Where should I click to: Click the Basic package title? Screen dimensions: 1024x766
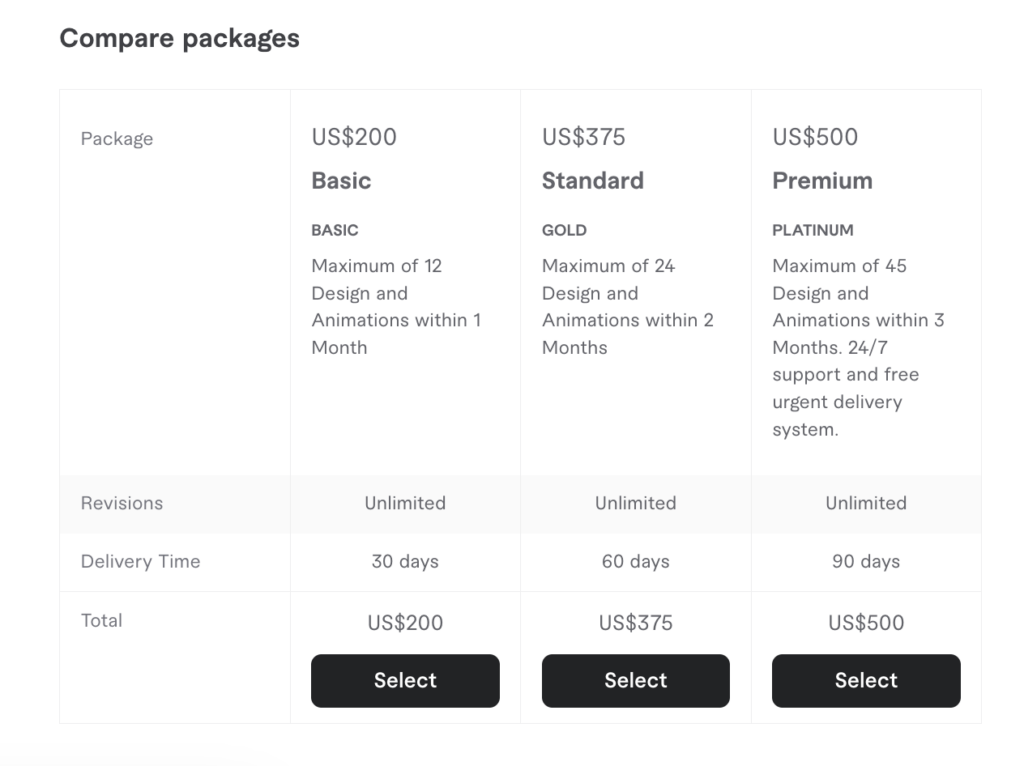point(341,180)
